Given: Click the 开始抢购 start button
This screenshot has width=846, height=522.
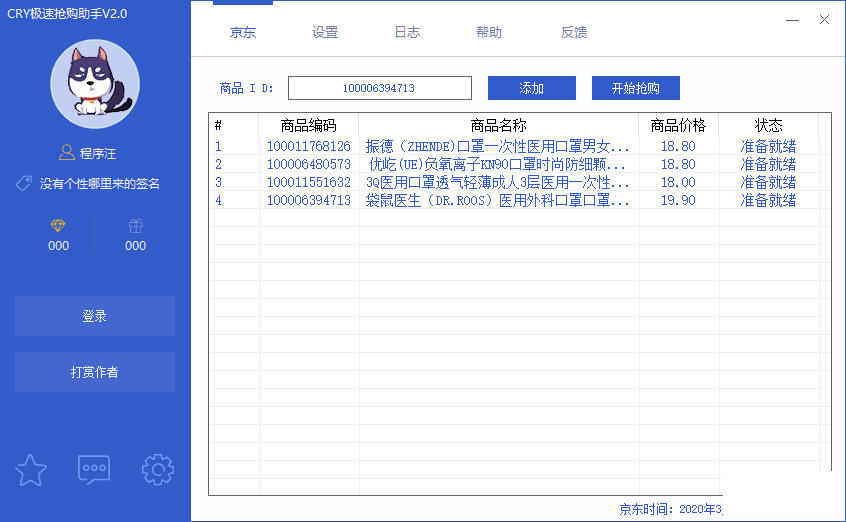Looking at the screenshot, I should (636, 88).
